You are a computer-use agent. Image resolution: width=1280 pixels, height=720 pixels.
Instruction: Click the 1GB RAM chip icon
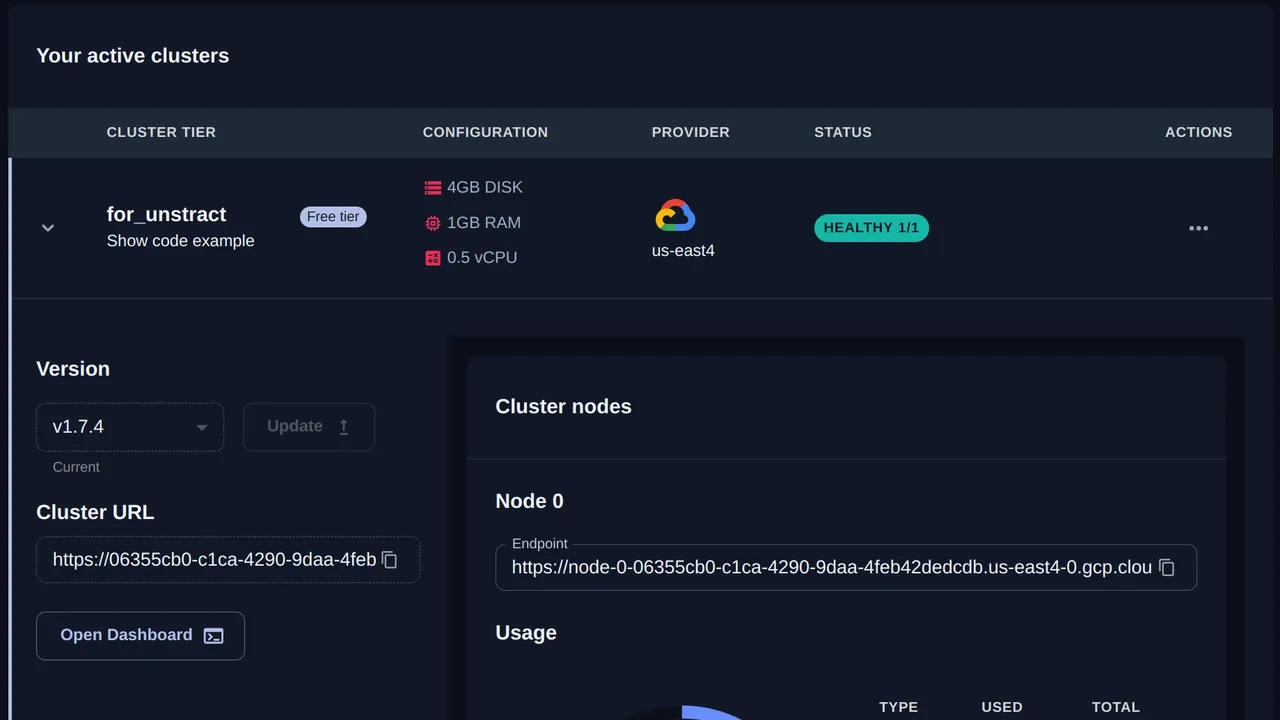point(432,222)
